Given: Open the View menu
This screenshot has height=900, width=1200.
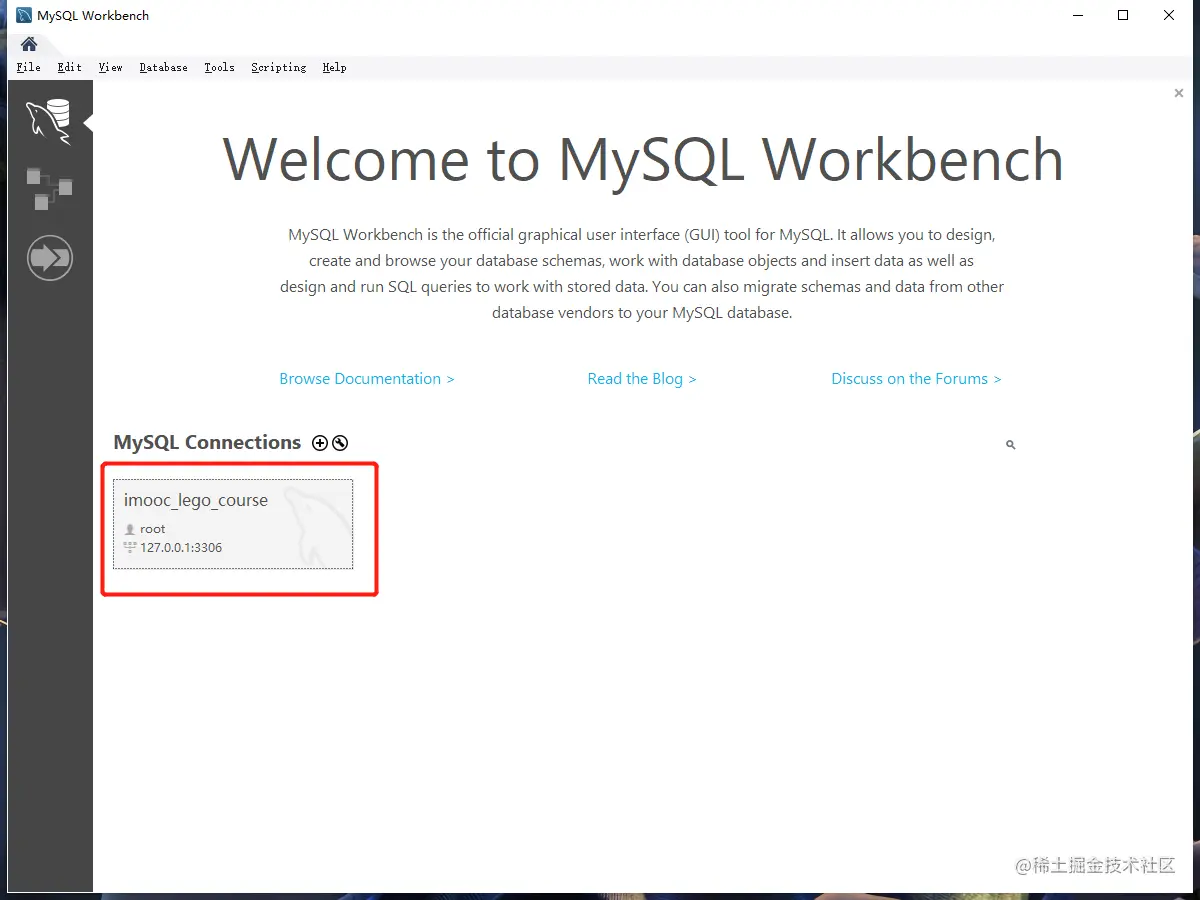Looking at the screenshot, I should (x=111, y=67).
